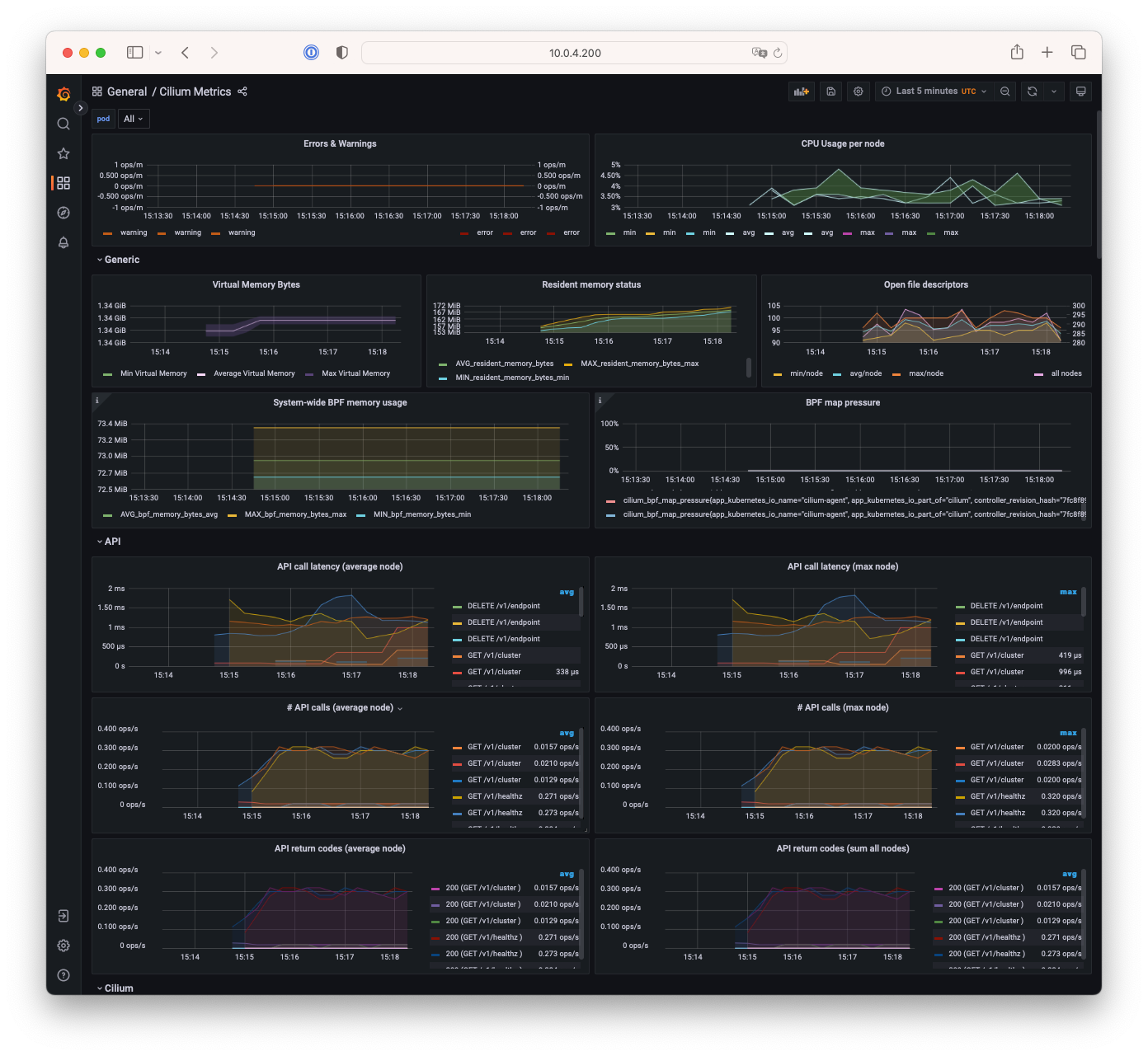Image resolution: width=1148 pixels, height=1056 pixels.
Task: Open the BPF map pressure panel menu
Action: coord(843,403)
